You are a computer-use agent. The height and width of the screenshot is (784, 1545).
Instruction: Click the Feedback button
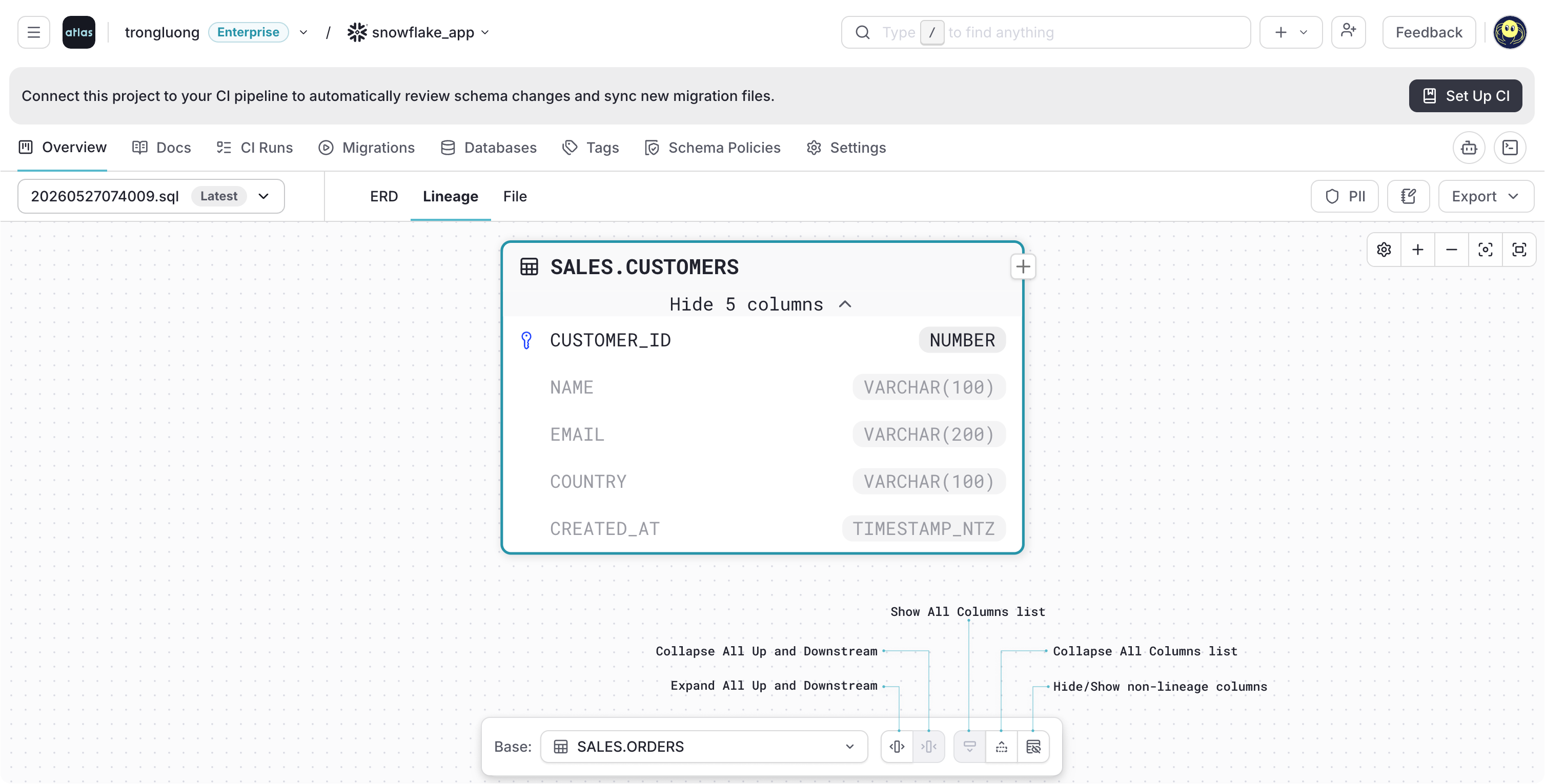[x=1429, y=32]
